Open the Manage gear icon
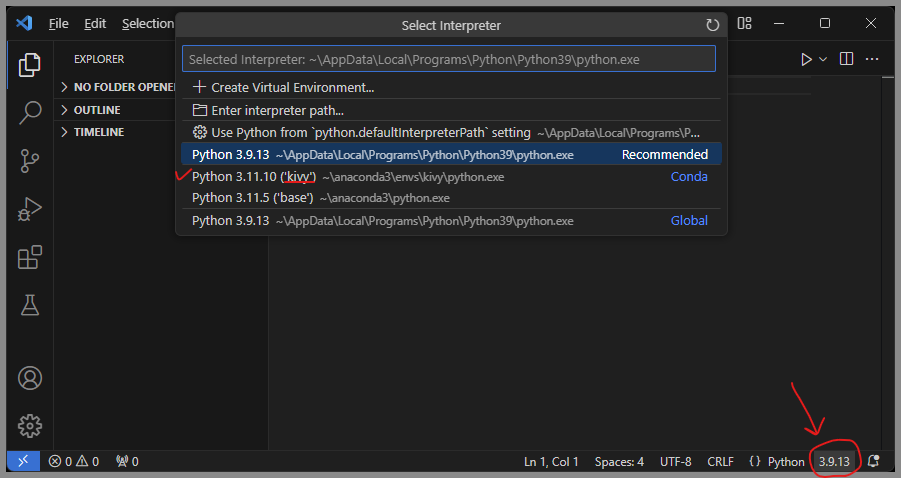 pos(29,426)
